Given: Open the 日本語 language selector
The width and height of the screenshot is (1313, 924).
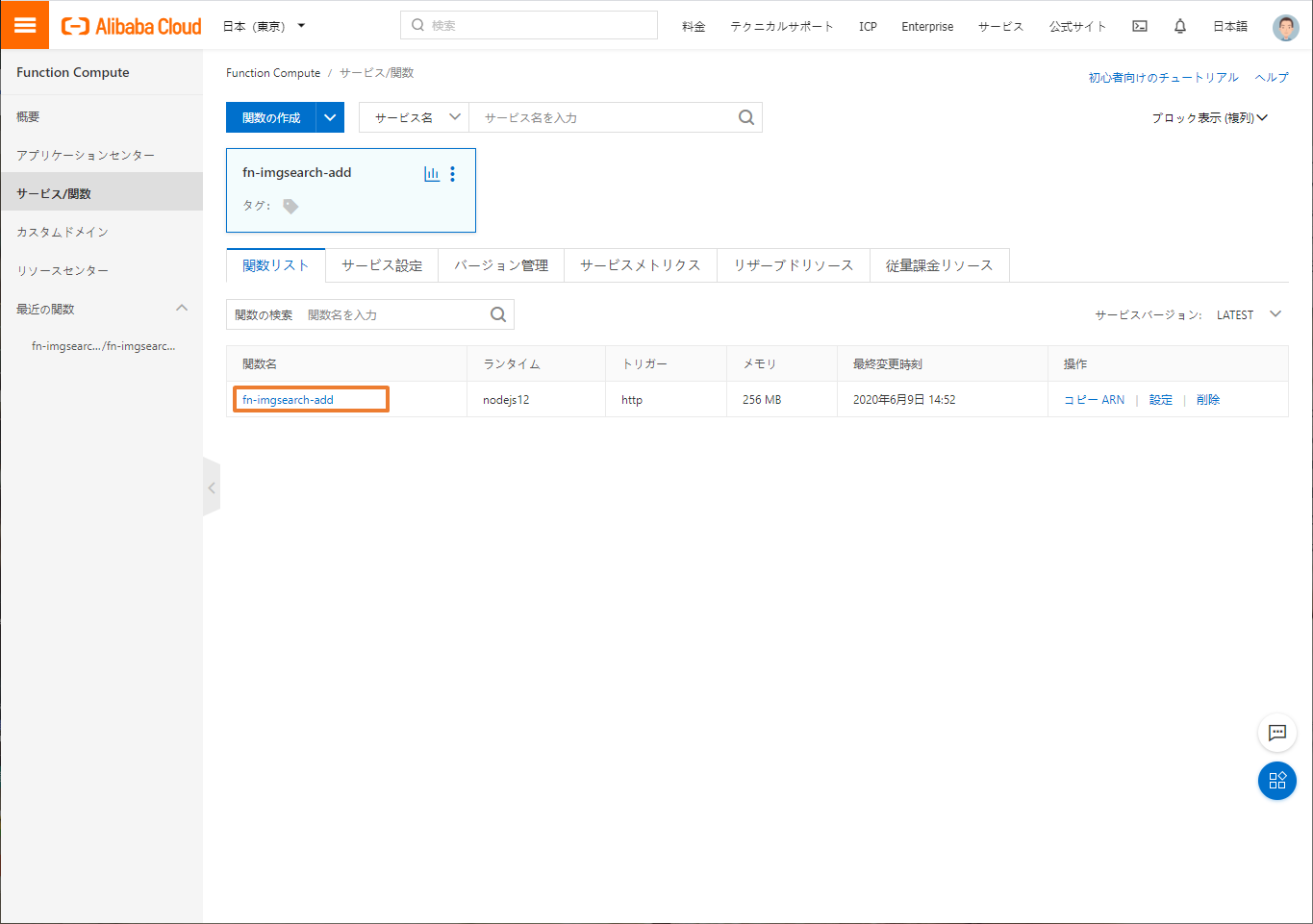Looking at the screenshot, I should (x=1230, y=26).
